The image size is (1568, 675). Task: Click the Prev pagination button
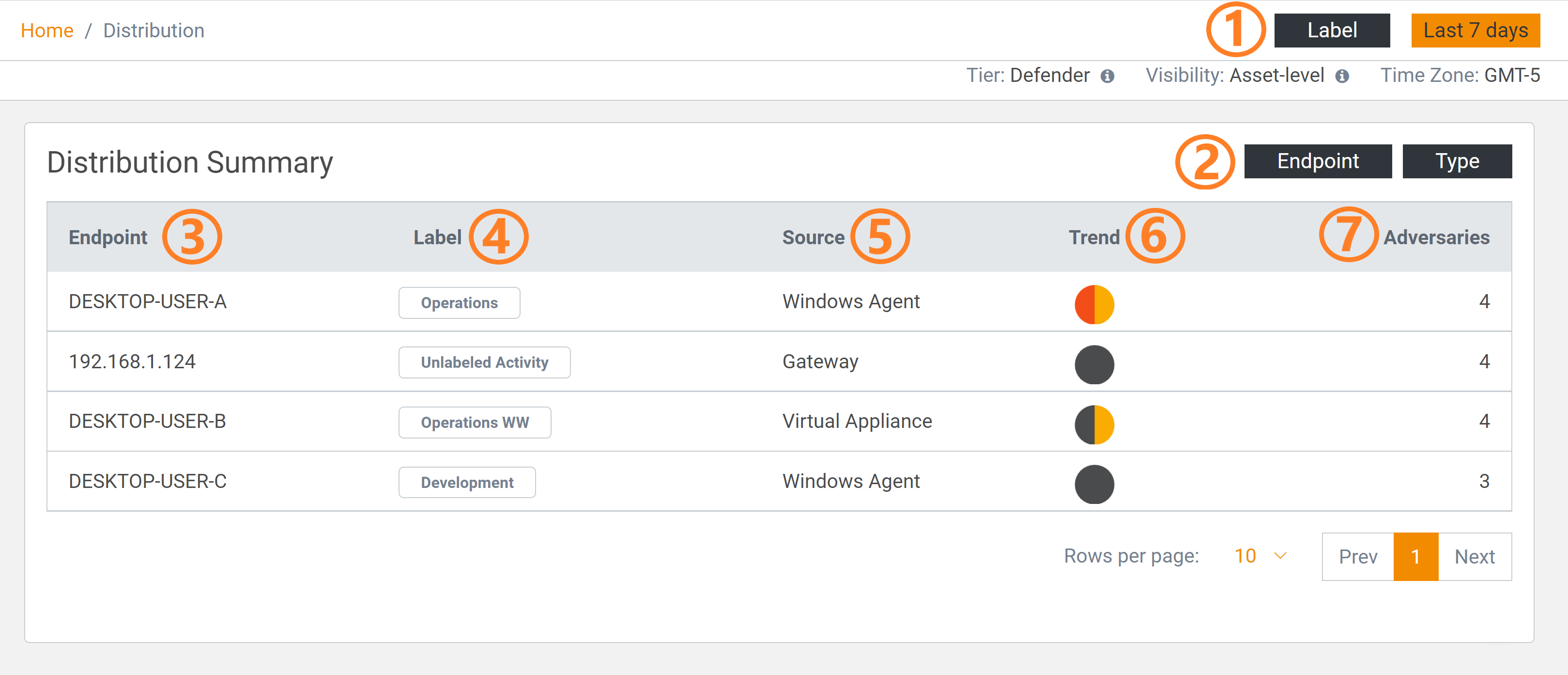tap(1357, 556)
